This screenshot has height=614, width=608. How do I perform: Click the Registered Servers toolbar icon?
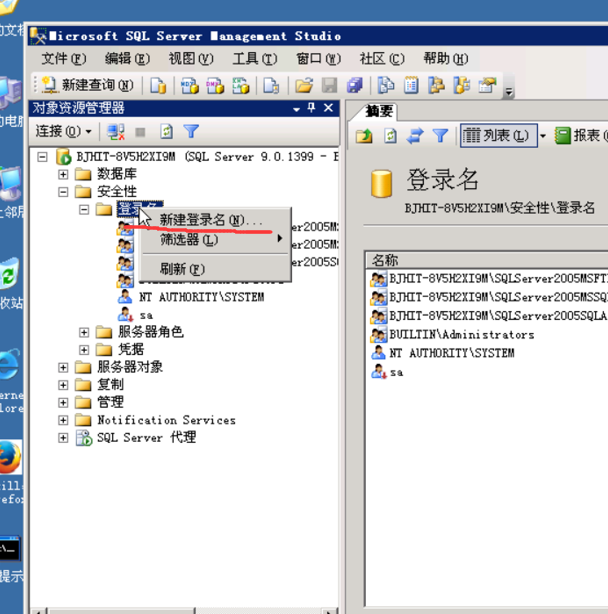click(x=386, y=85)
